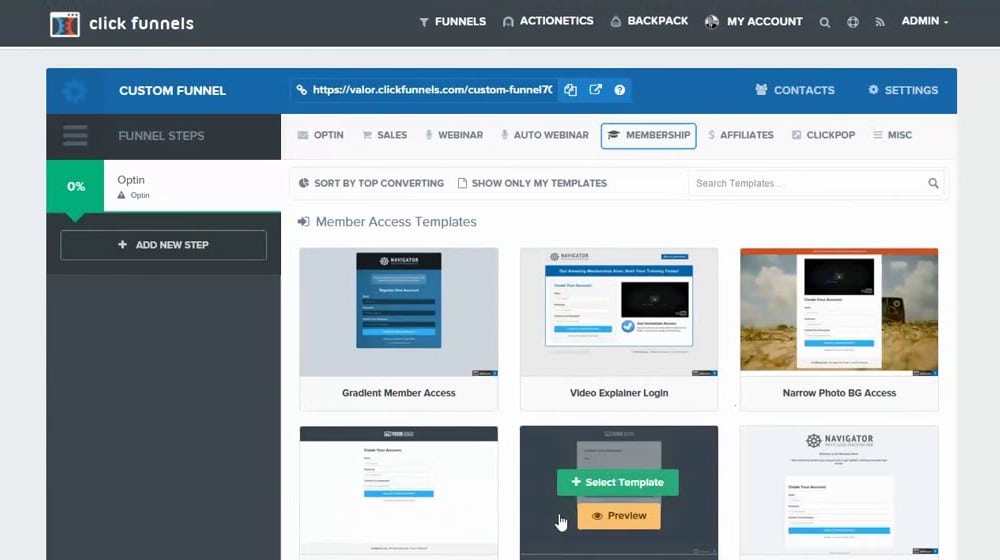Image resolution: width=1000 pixels, height=560 pixels.
Task: Expand the Admin dropdown
Action: point(925,21)
